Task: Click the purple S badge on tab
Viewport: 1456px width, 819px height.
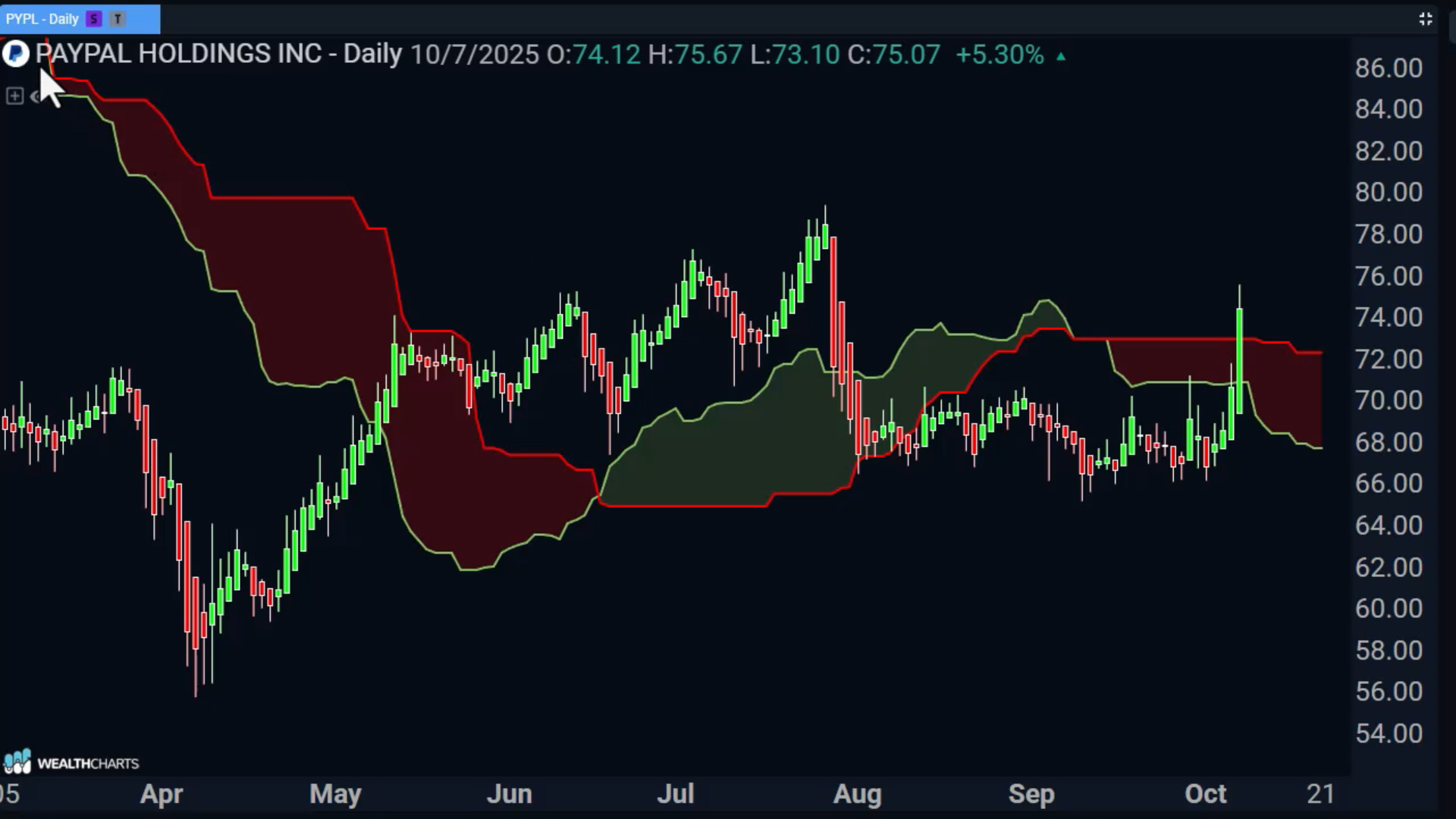Action: (x=94, y=19)
